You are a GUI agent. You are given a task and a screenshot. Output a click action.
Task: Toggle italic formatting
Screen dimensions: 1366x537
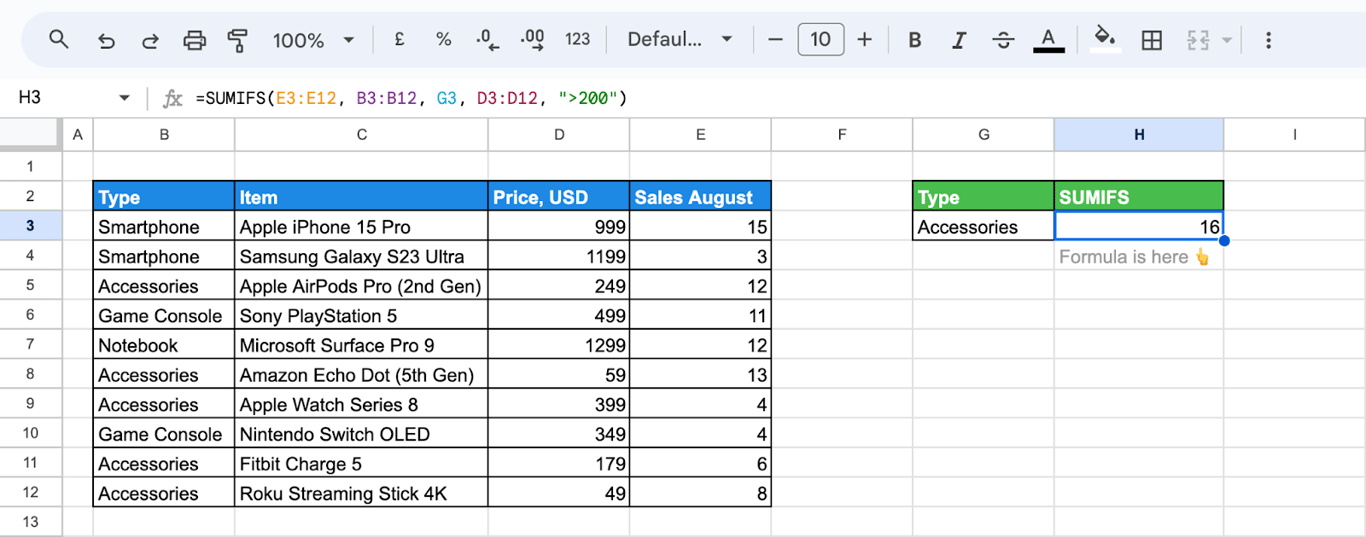pos(959,40)
